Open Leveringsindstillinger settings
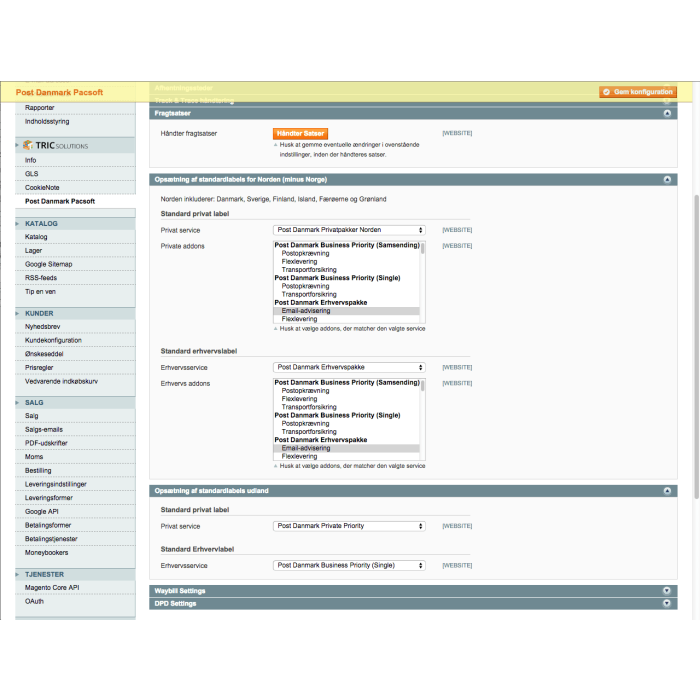This screenshot has height=700, width=700. pos(55,484)
